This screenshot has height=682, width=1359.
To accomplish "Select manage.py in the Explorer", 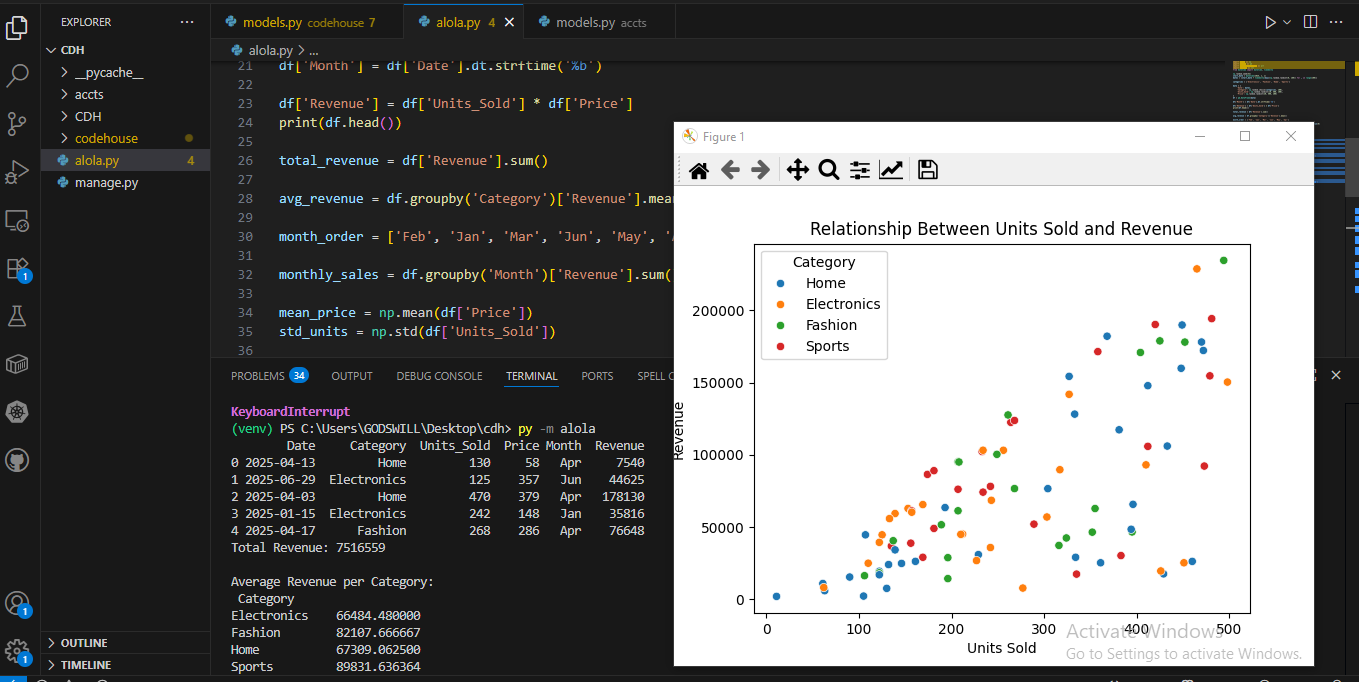I will pyautogui.click(x=104, y=182).
